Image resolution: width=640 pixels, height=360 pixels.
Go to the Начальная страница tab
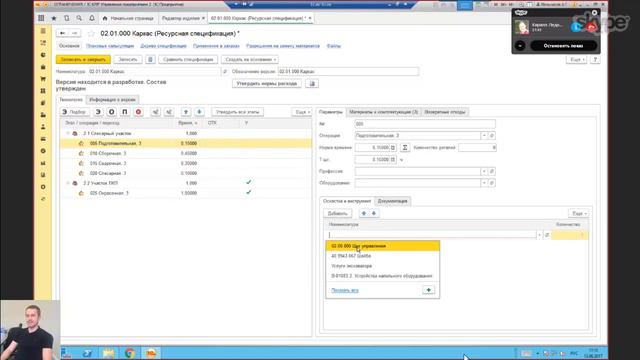tap(128, 18)
